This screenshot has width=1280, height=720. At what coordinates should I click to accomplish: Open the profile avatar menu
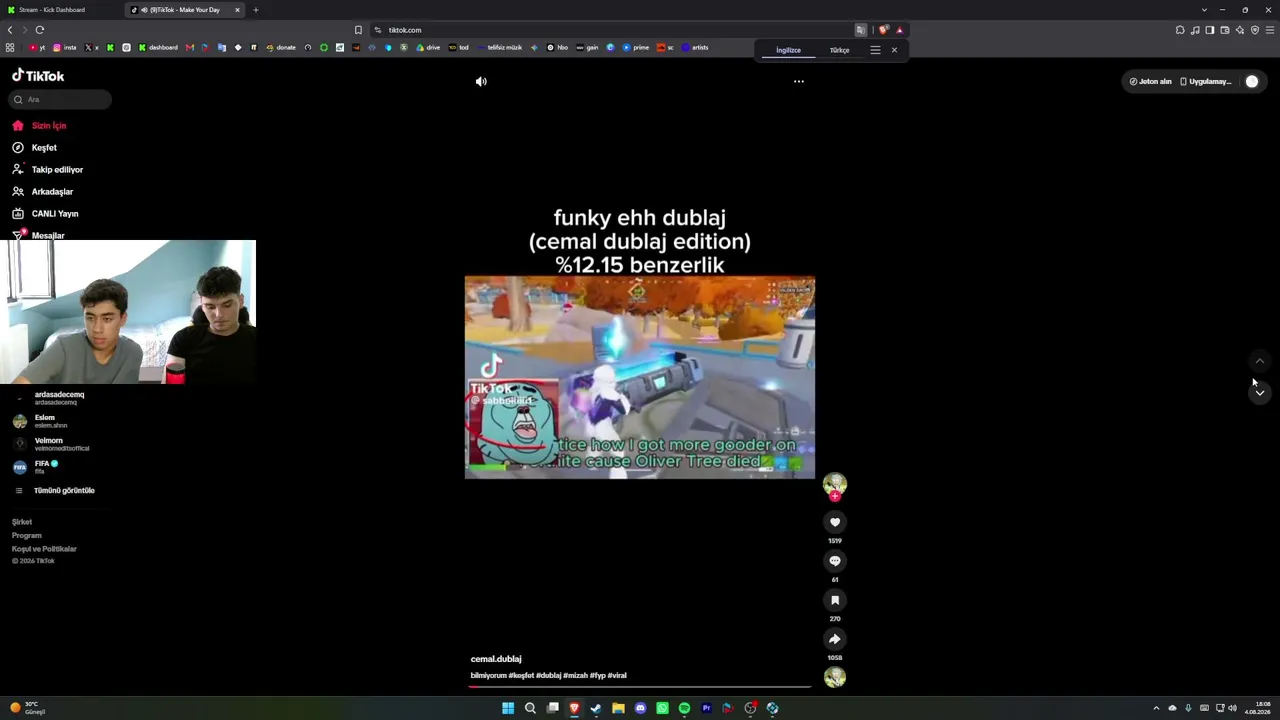[1252, 82]
